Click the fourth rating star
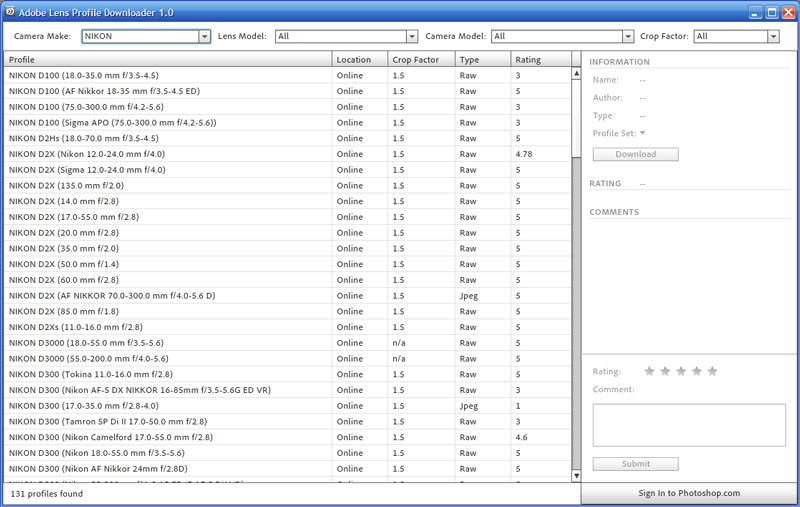This screenshot has width=800, height=507. click(x=697, y=371)
